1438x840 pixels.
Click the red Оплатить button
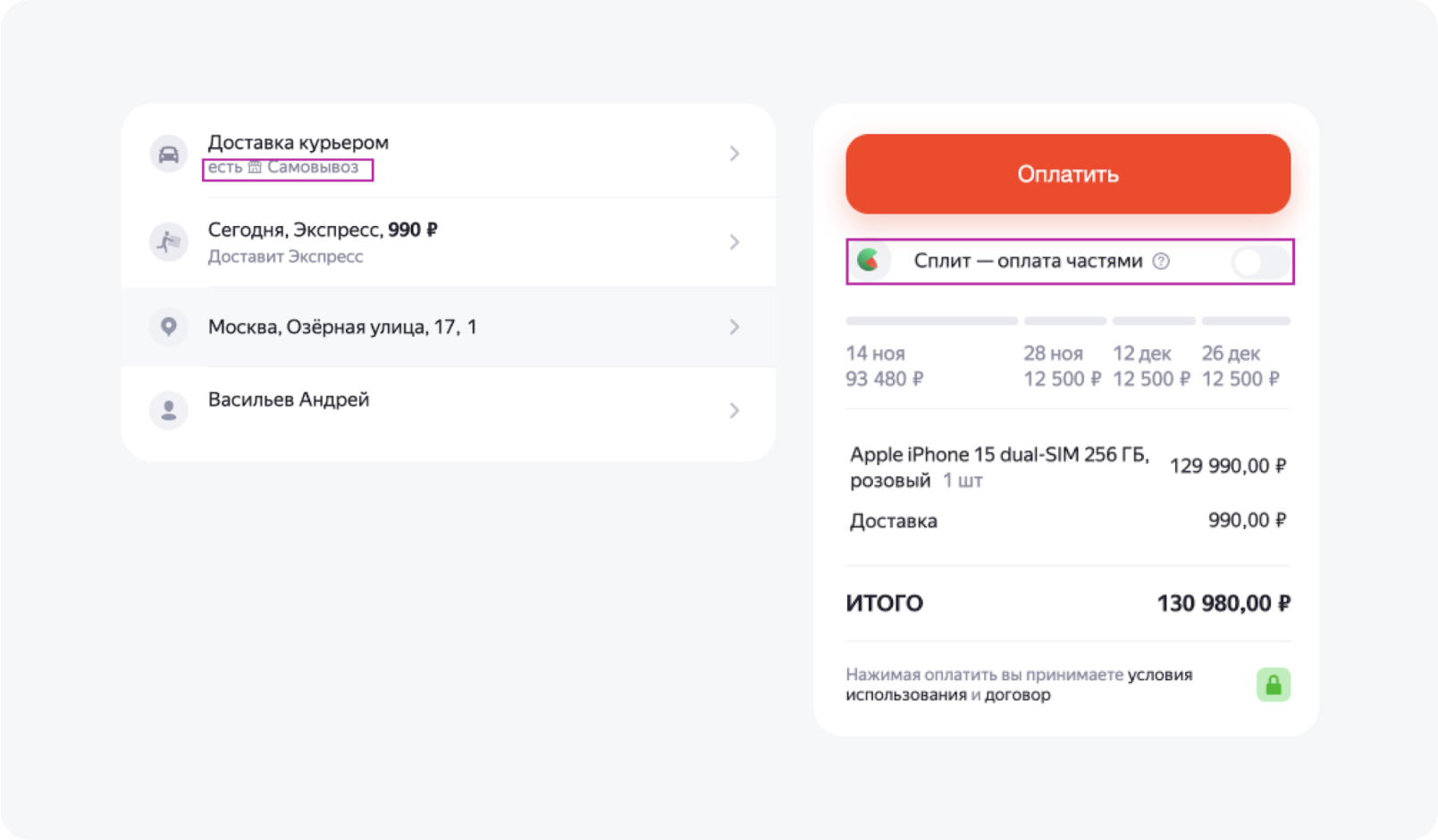click(x=1068, y=174)
